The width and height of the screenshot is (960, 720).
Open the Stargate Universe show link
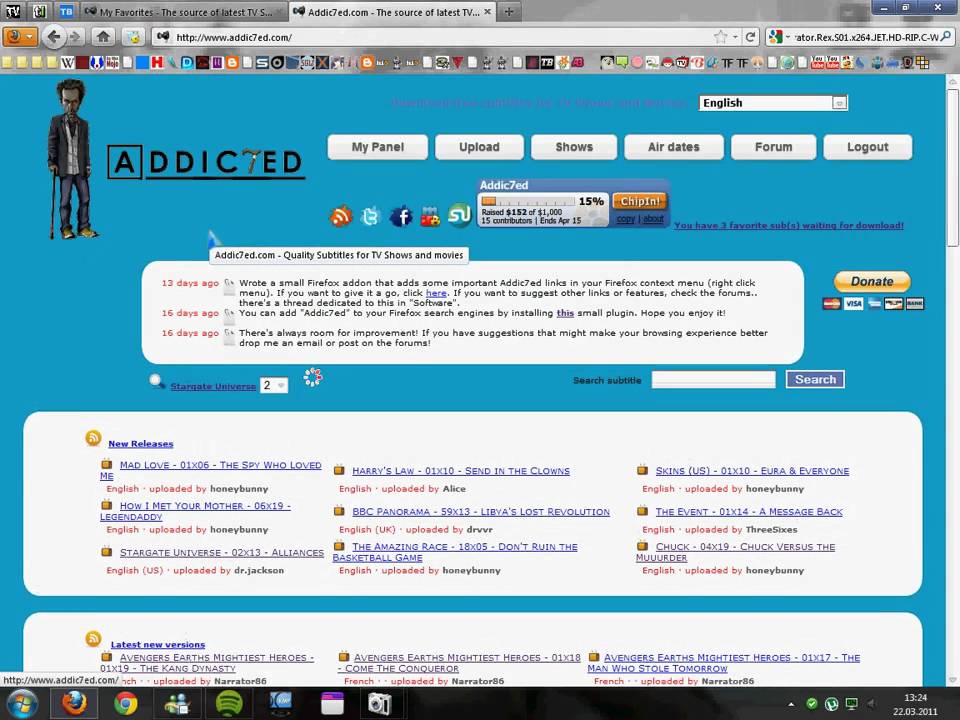tap(212, 386)
